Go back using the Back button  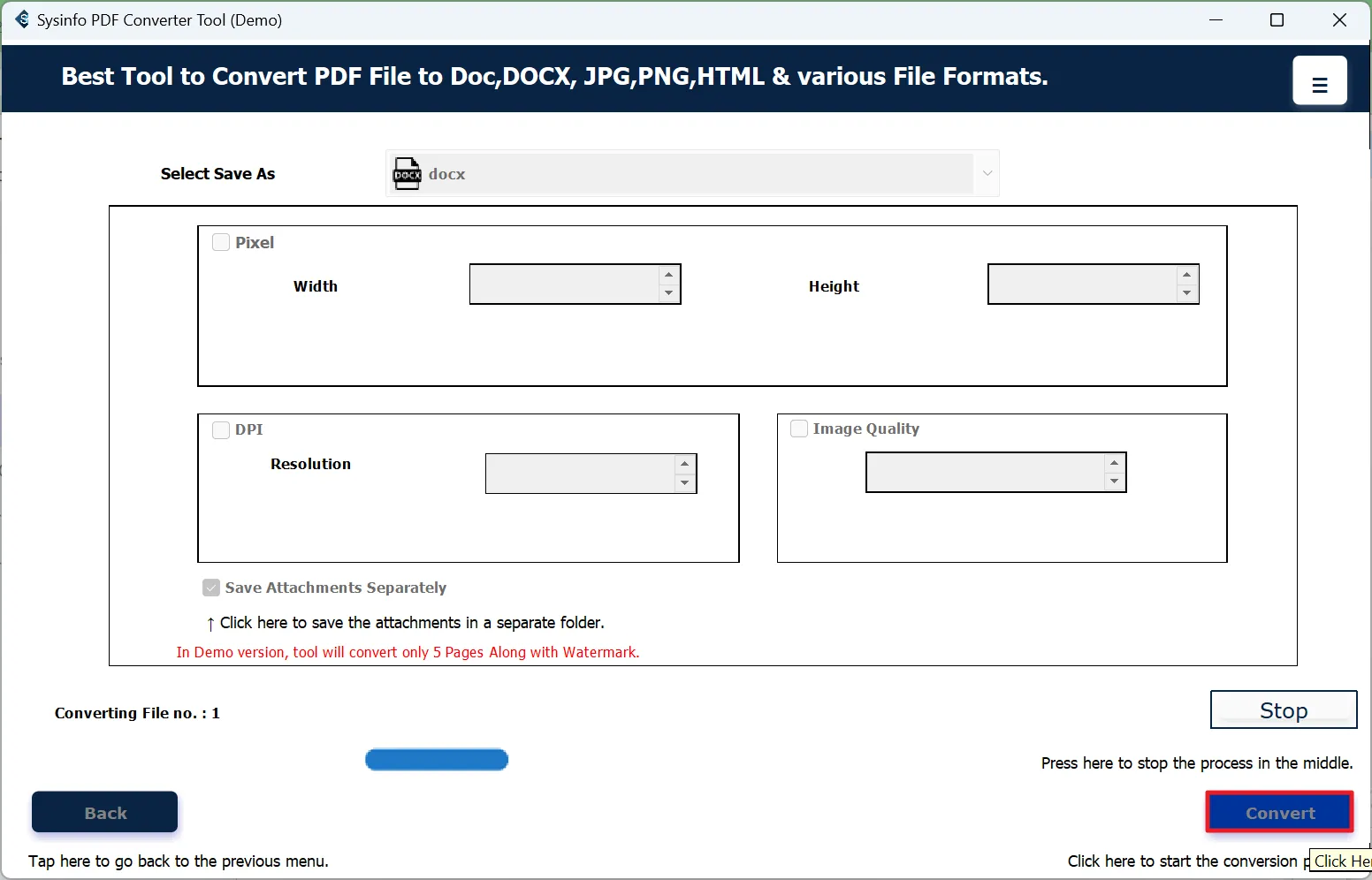tap(105, 812)
